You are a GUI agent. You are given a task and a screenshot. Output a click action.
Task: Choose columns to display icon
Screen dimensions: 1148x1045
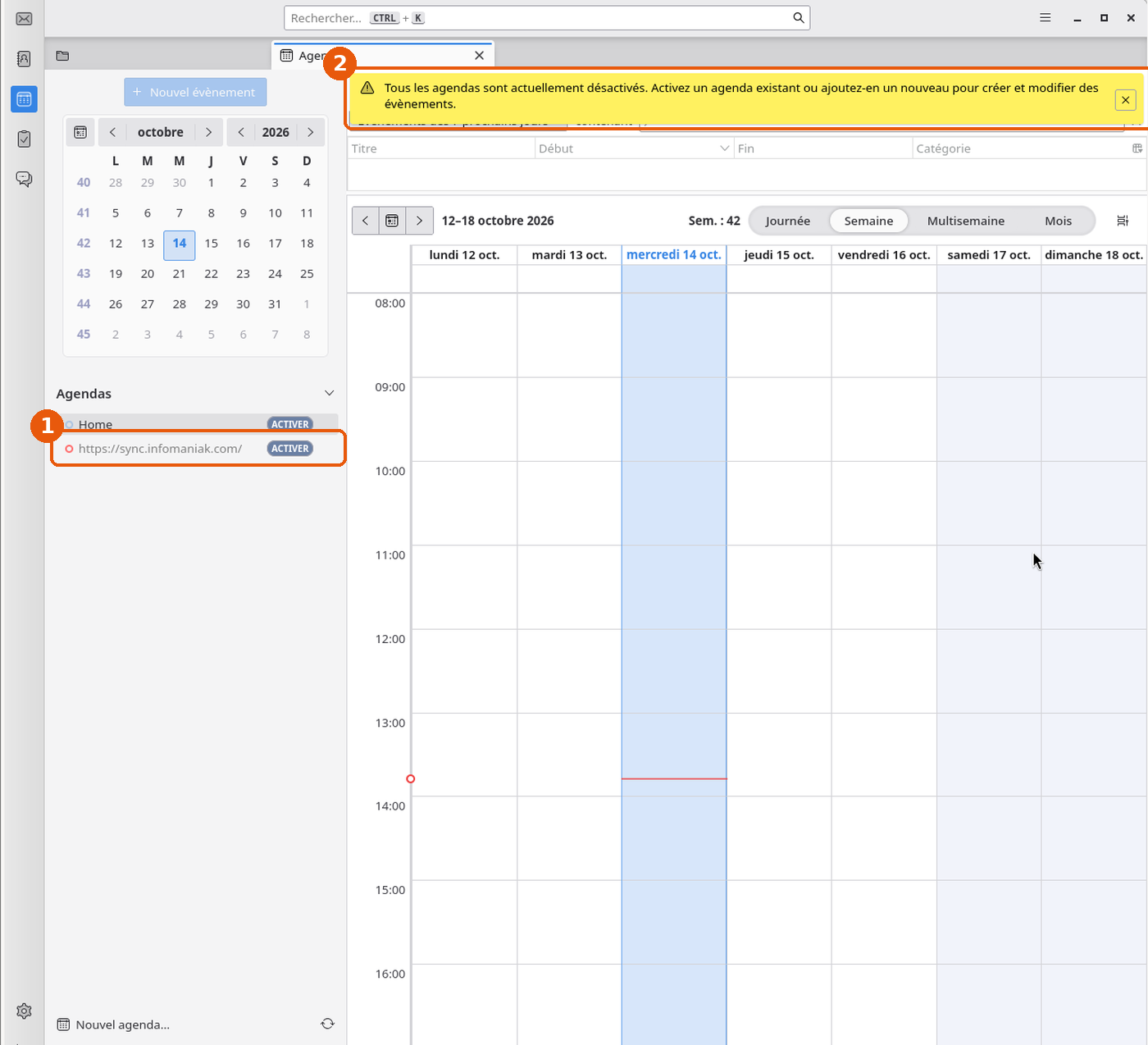(x=1137, y=148)
